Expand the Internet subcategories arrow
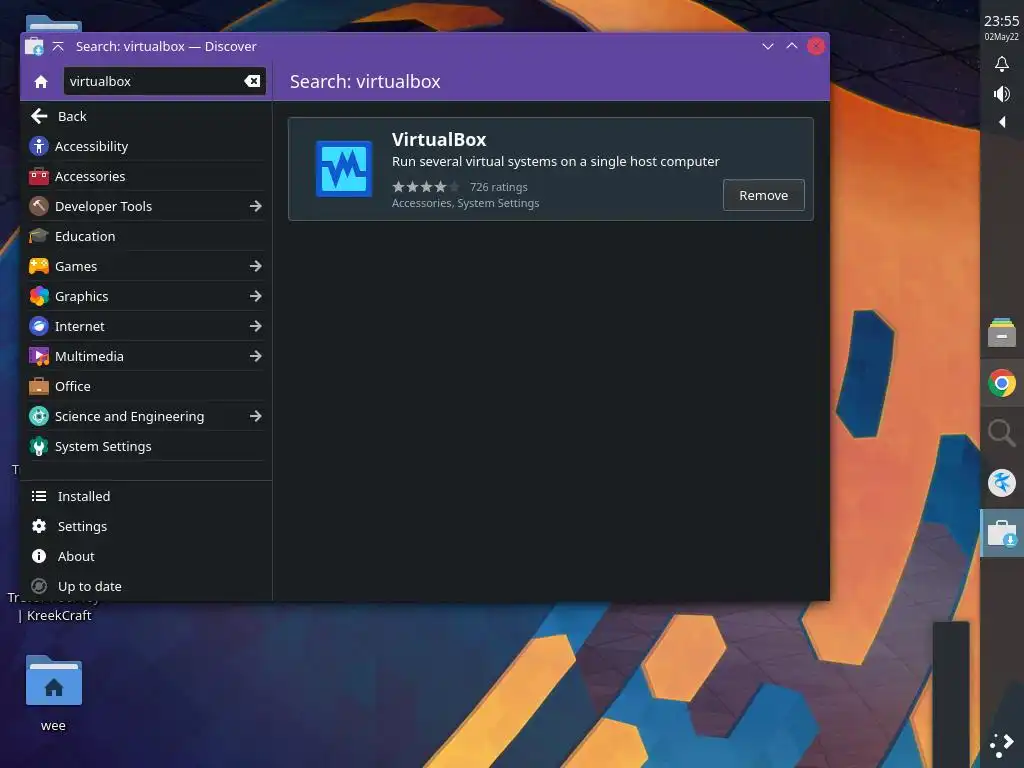This screenshot has height=768, width=1024. (255, 326)
